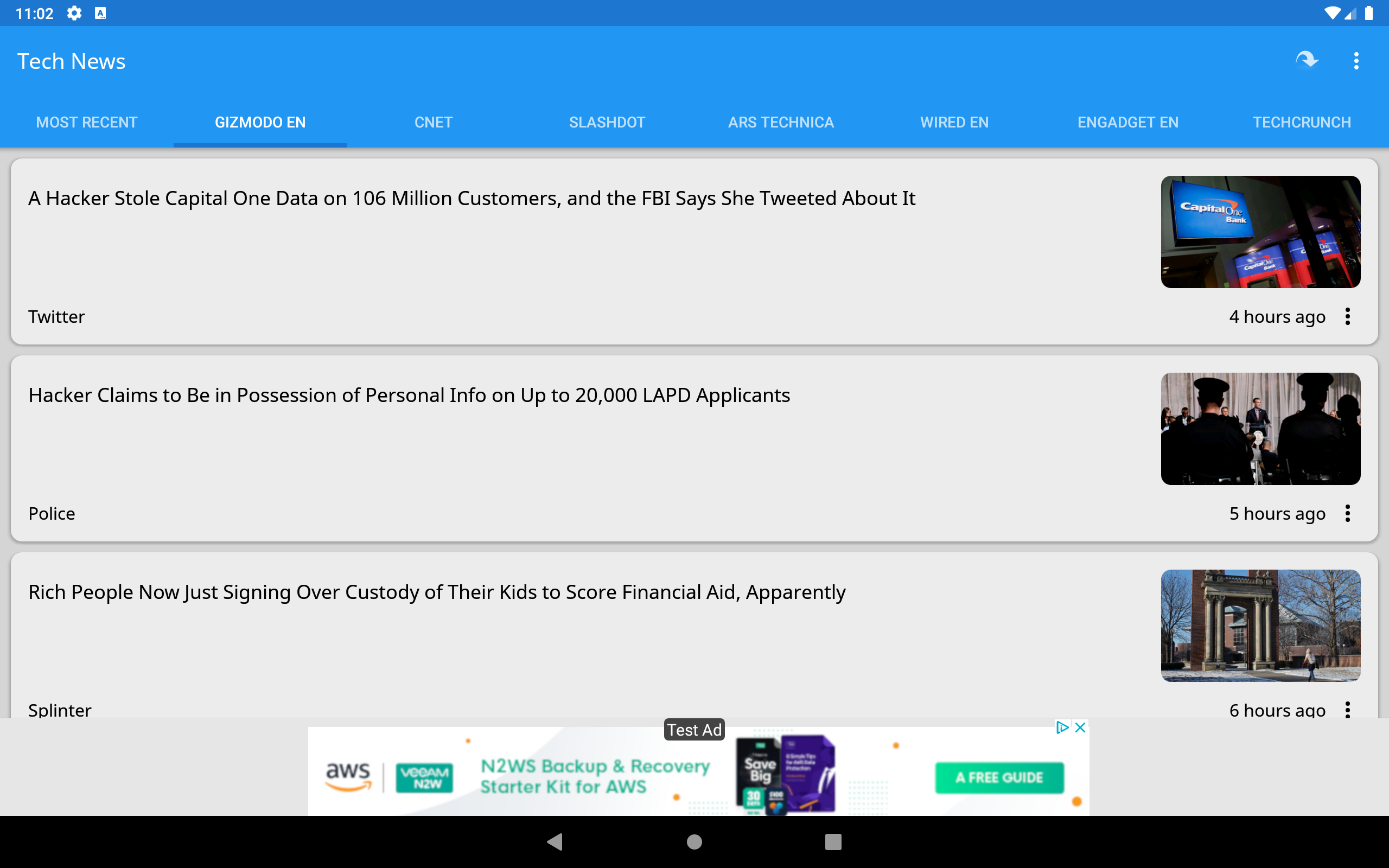Open the Rich People custody article headline

(x=437, y=592)
